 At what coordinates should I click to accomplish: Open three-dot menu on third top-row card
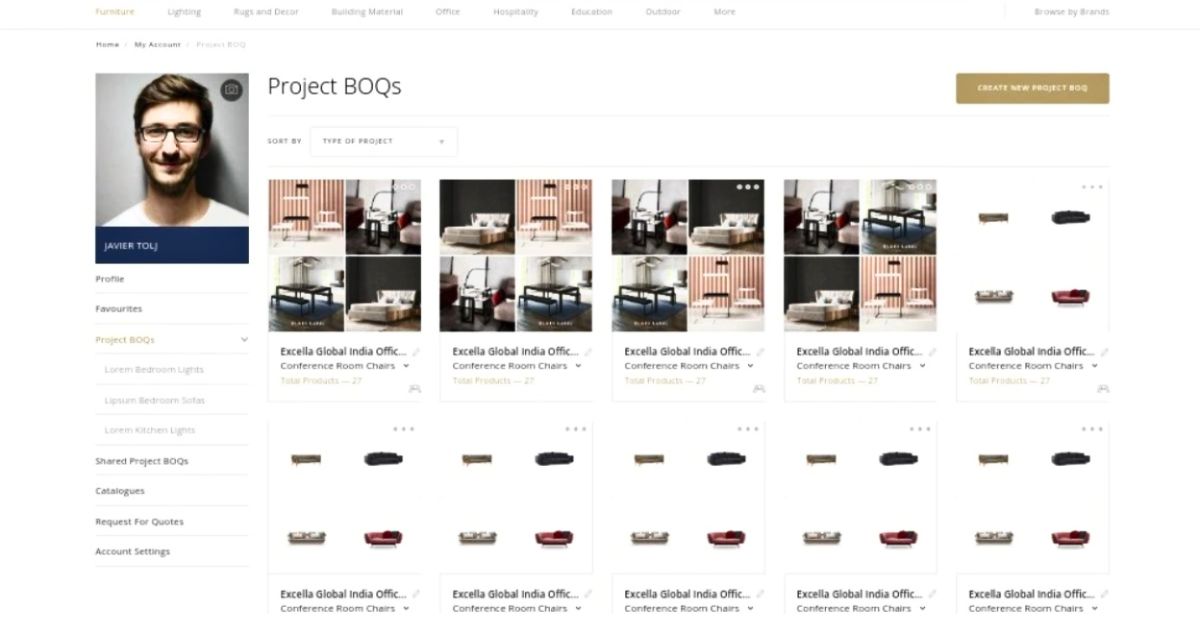point(748,187)
